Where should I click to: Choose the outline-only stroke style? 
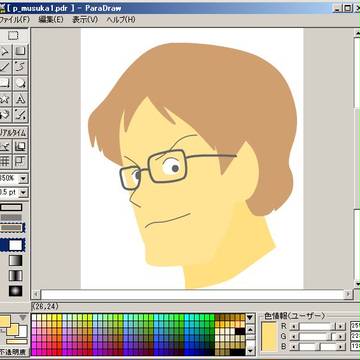click(11, 207)
